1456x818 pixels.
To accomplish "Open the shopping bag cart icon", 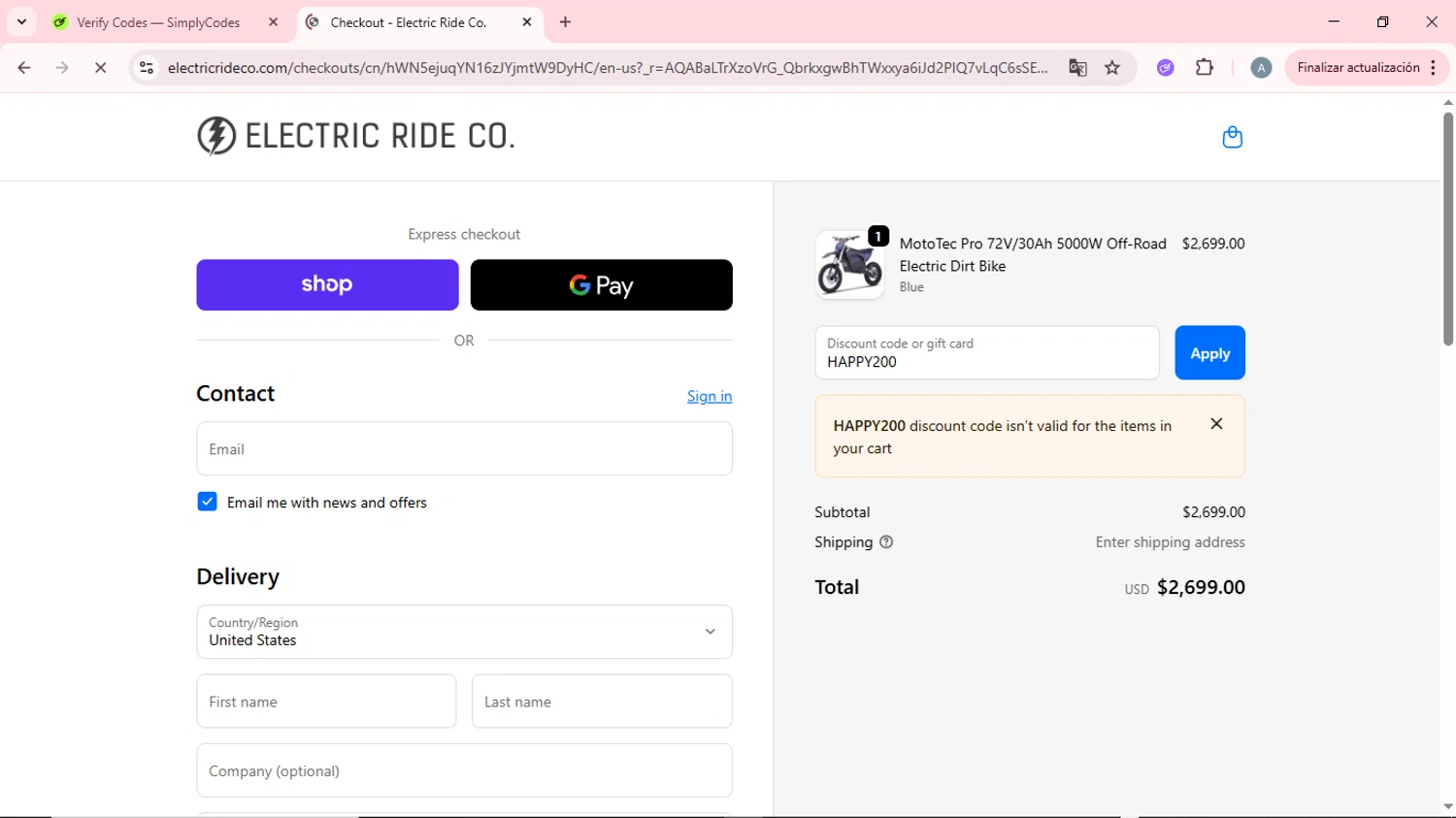I will click(x=1232, y=137).
